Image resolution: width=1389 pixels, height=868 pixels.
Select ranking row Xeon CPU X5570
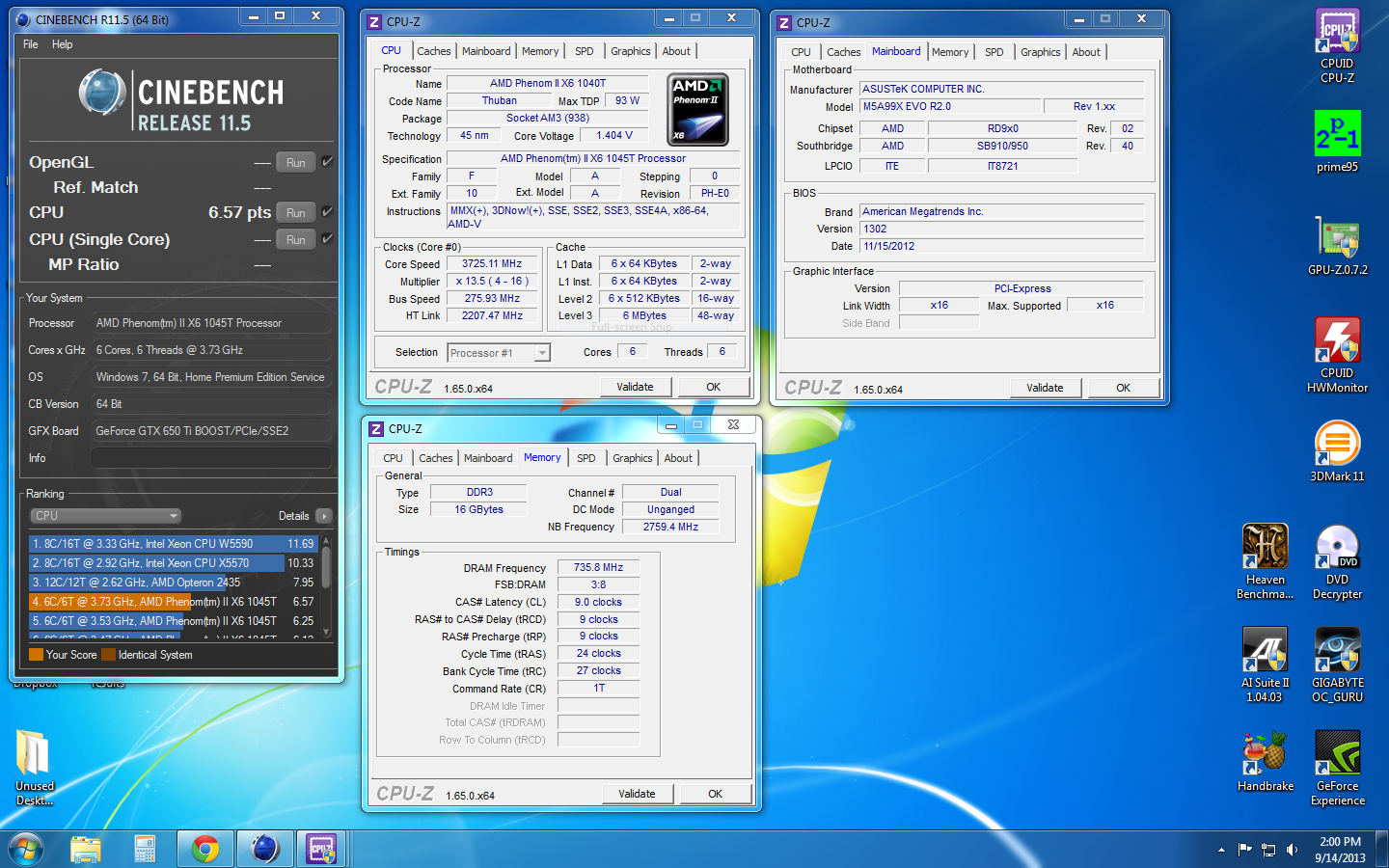click(174, 563)
